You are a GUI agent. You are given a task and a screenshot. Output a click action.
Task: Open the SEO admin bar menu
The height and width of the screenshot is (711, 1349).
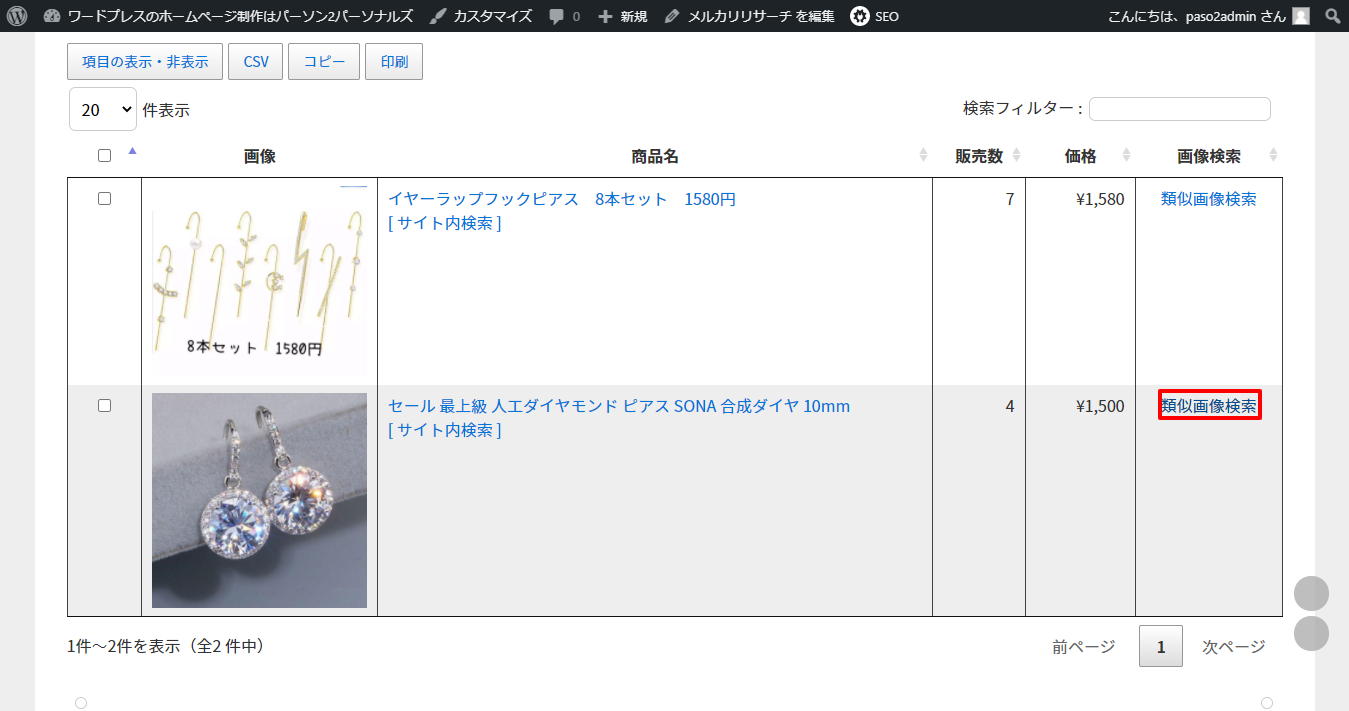874,16
